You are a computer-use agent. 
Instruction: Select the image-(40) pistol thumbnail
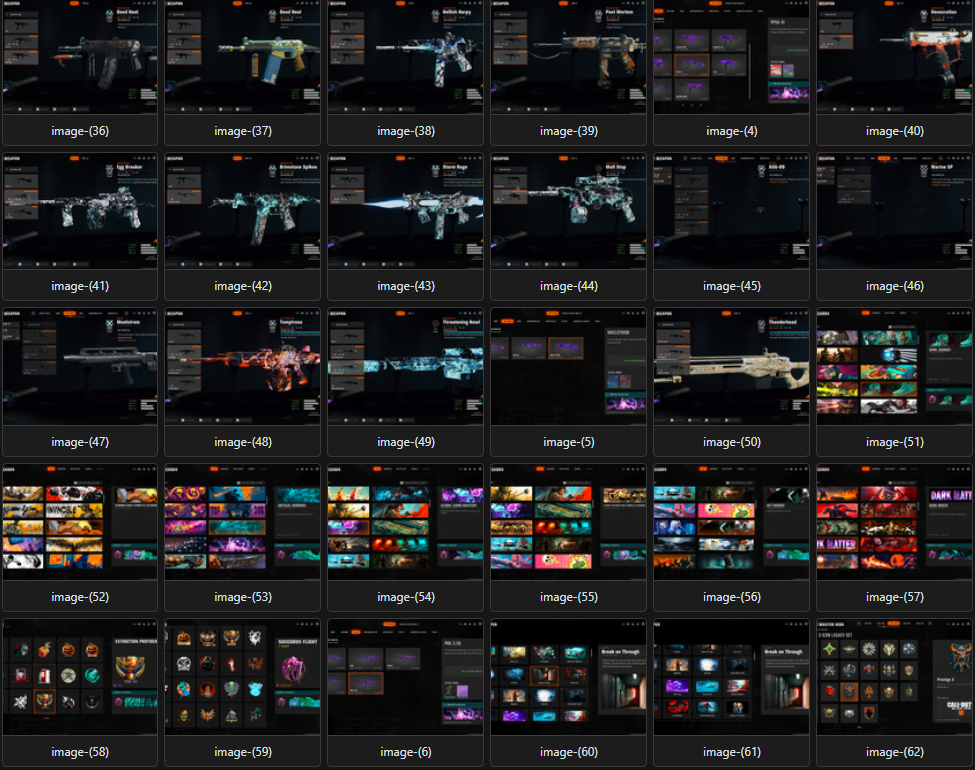coord(894,57)
